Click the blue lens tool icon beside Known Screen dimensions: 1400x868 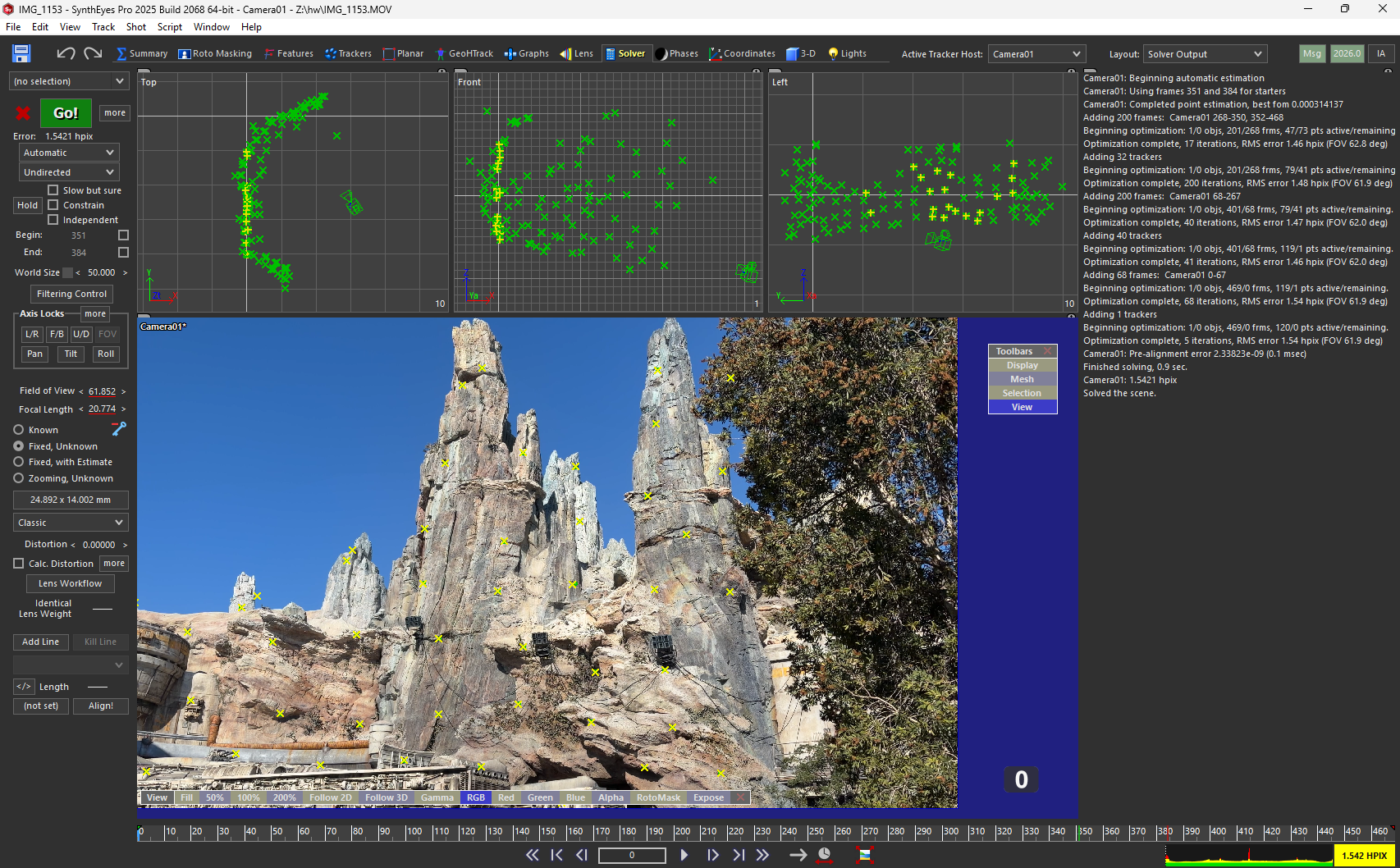pos(119,428)
